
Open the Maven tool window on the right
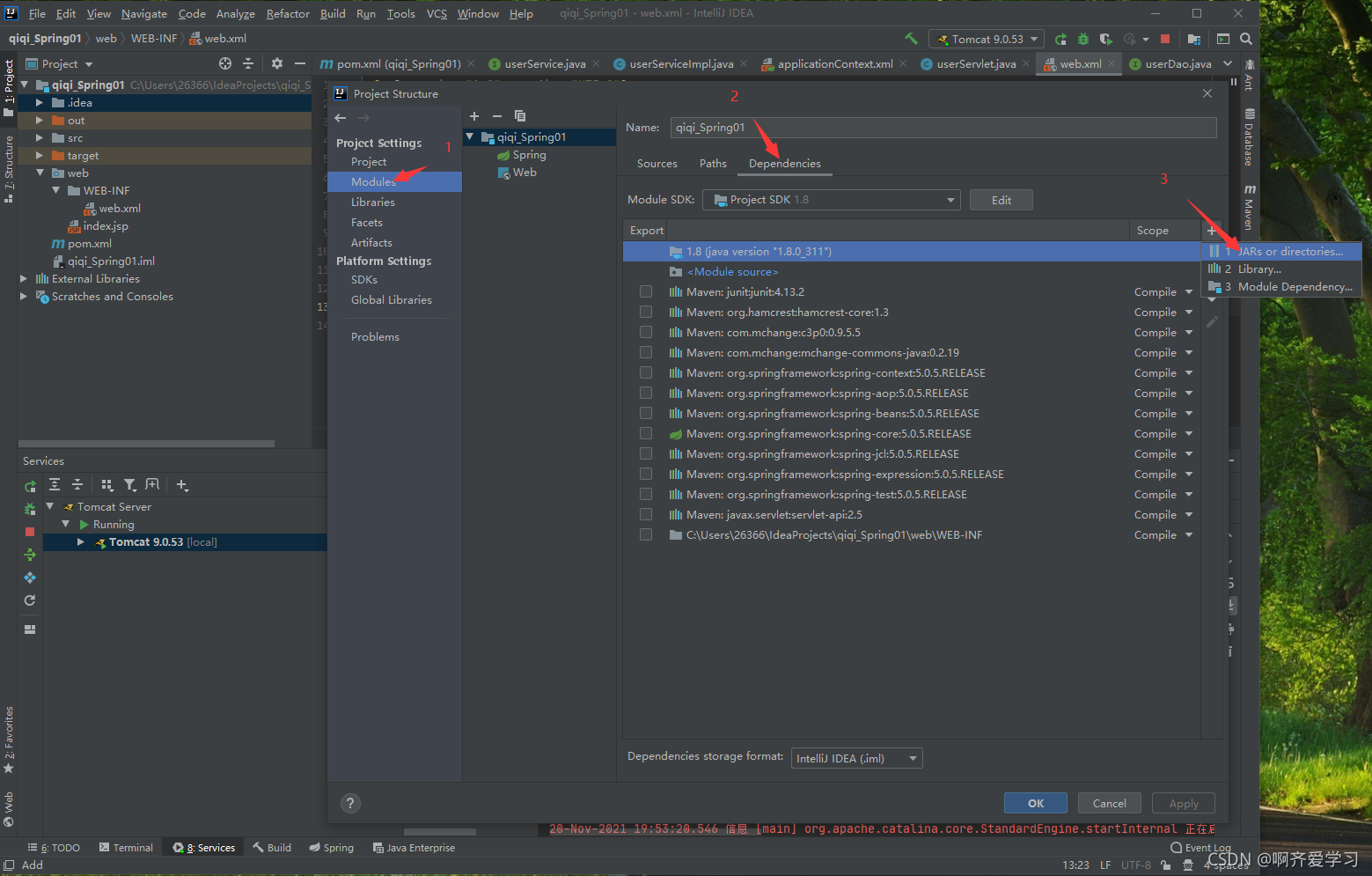point(1250,202)
